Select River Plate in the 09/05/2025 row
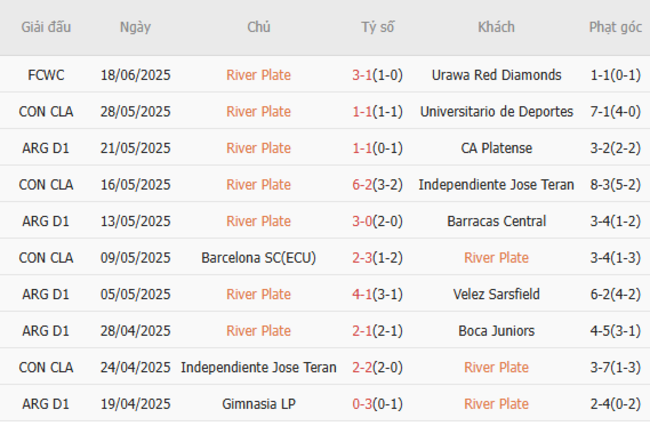The height and width of the screenshot is (426, 650). coord(496,258)
